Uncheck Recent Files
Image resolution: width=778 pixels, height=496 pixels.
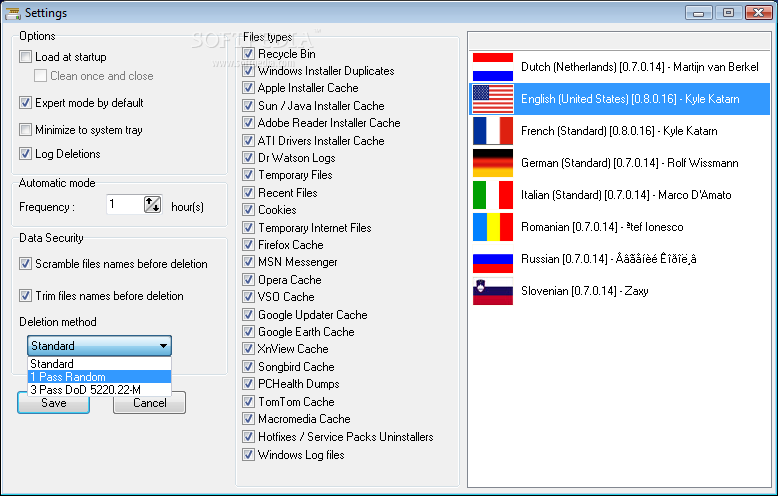pos(248,192)
